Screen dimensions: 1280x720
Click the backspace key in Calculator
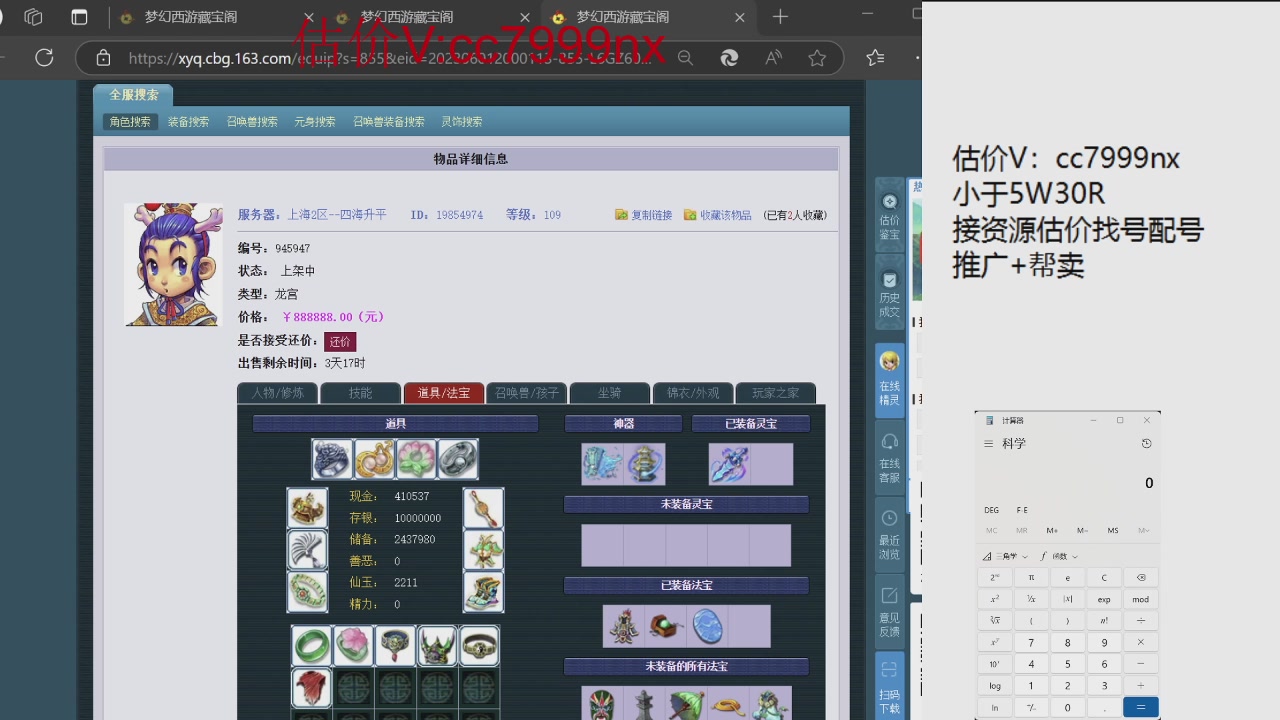click(x=1141, y=578)
